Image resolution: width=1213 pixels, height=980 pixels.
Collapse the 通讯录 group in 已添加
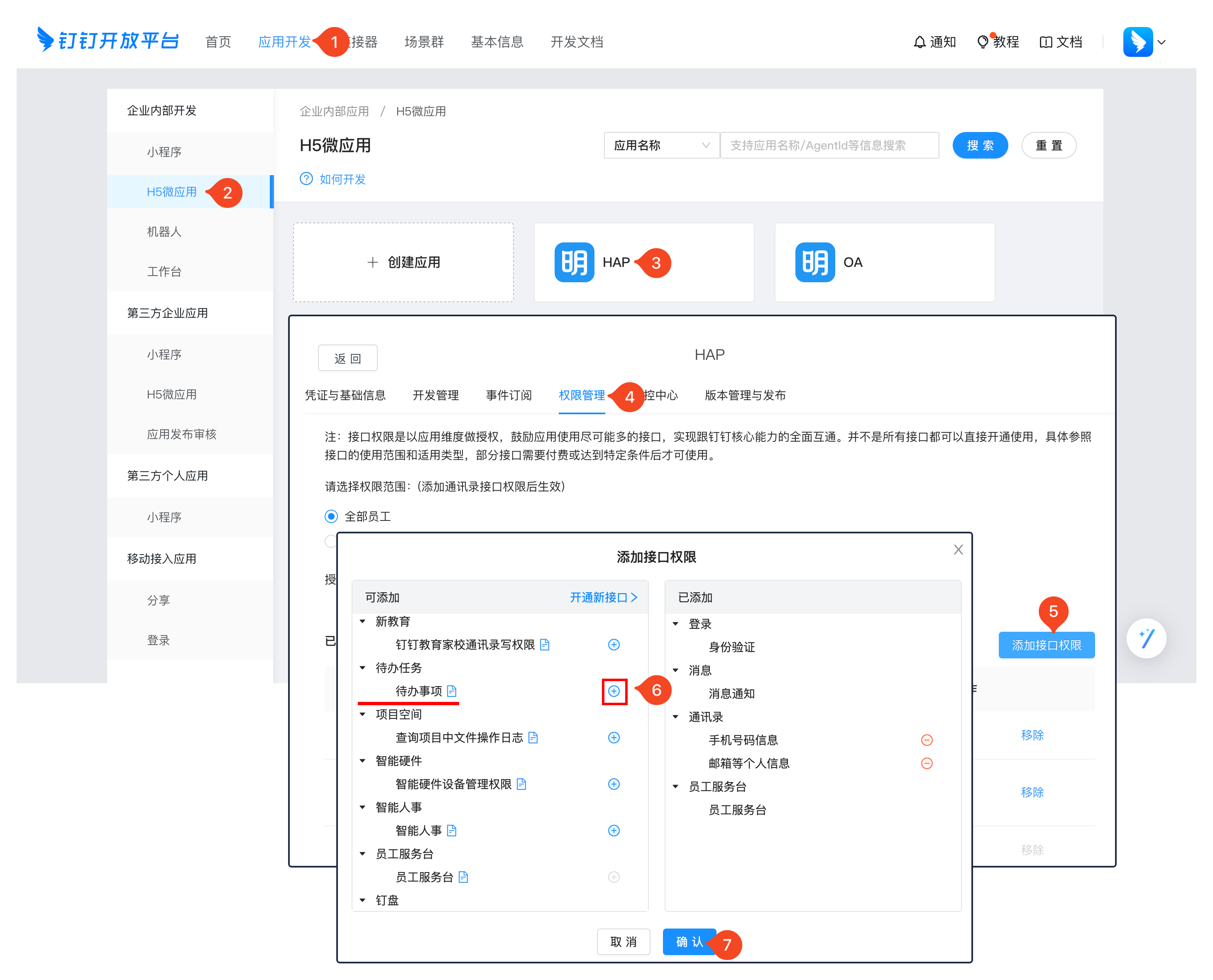(x=676, y=717)
